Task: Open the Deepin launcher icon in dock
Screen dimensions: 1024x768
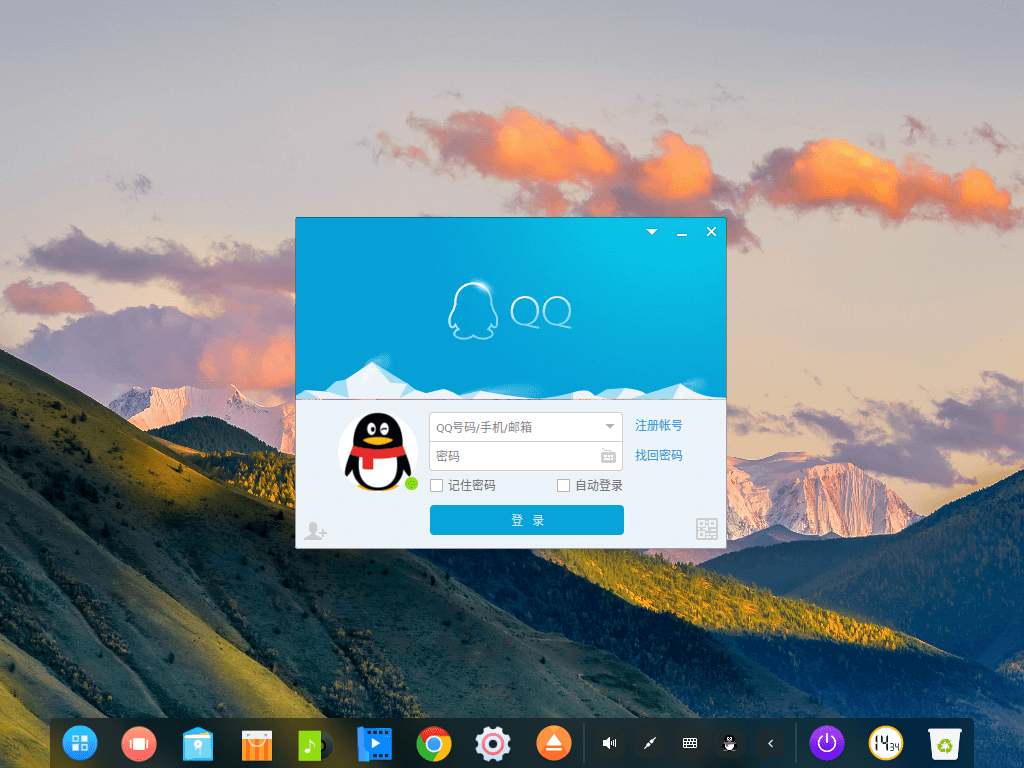Action: (80, 743)
